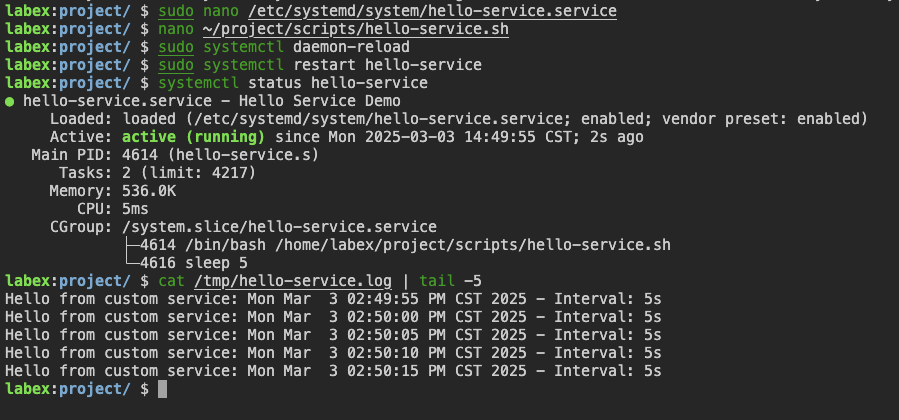Click the CPU value 5ms
This screenshot has width=899, height=420.
tap(136, 209)
